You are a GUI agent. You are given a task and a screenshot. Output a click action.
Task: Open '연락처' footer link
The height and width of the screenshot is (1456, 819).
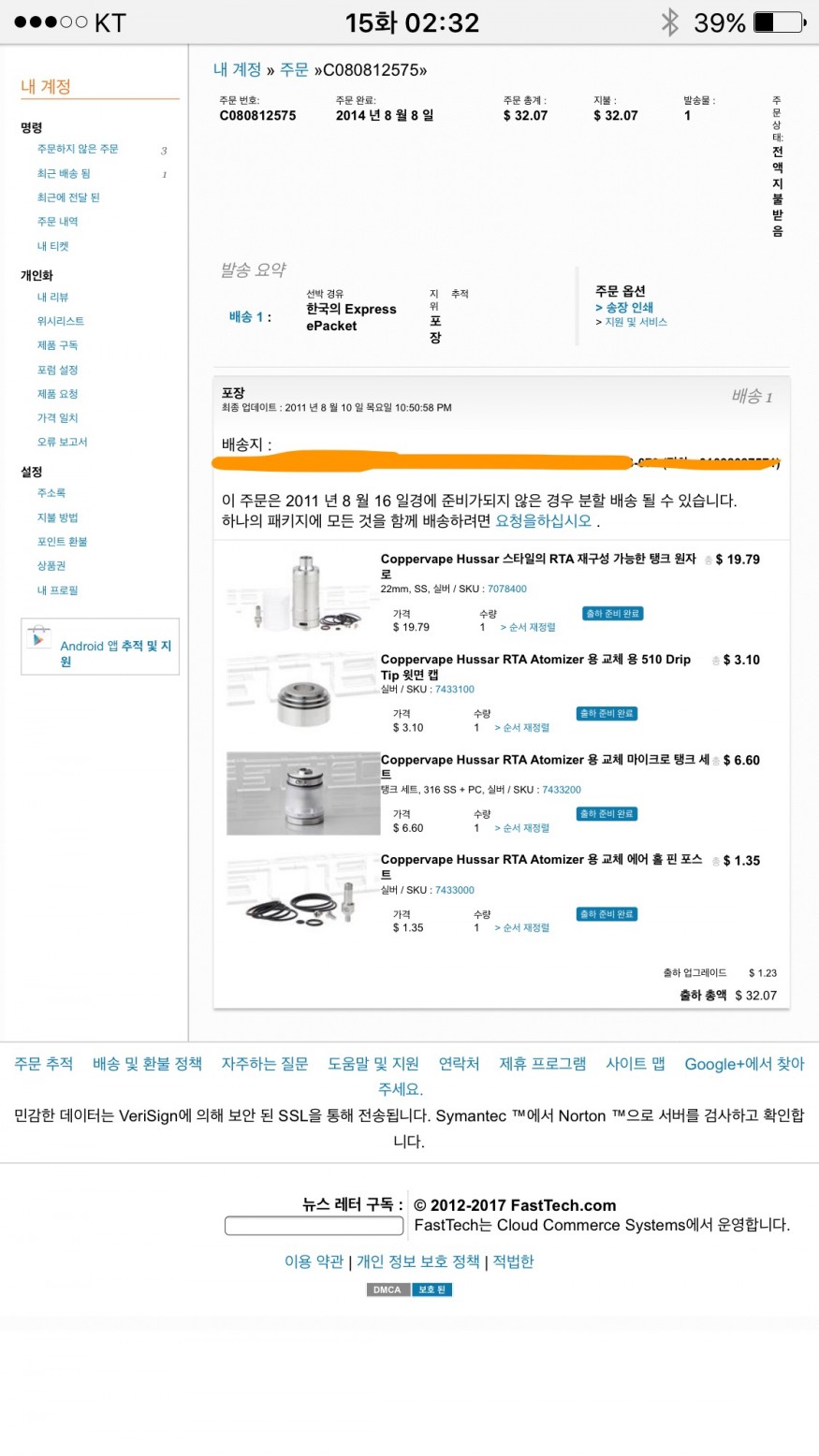pos(460,1063)
